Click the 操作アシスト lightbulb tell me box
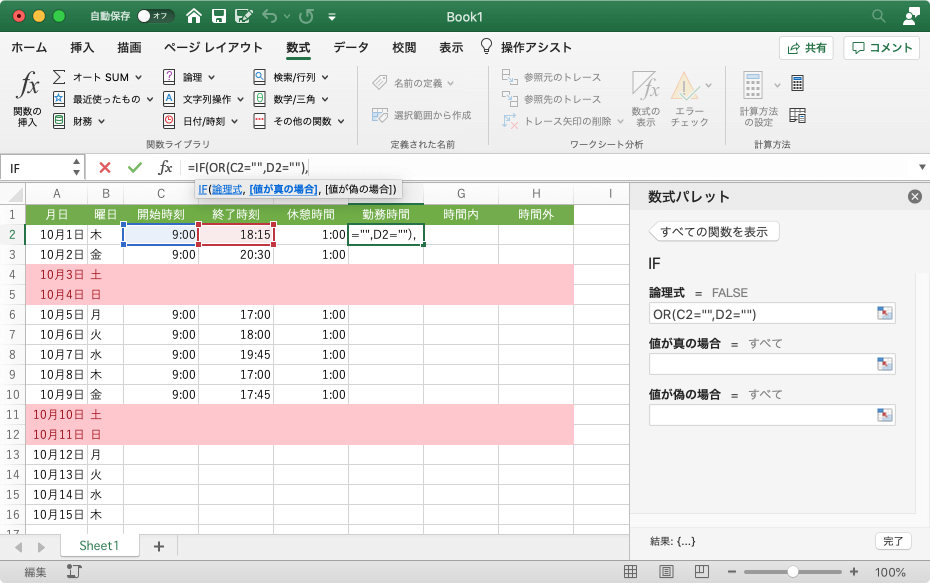This screenshot has height=583, width=930. tap(526, 47)
